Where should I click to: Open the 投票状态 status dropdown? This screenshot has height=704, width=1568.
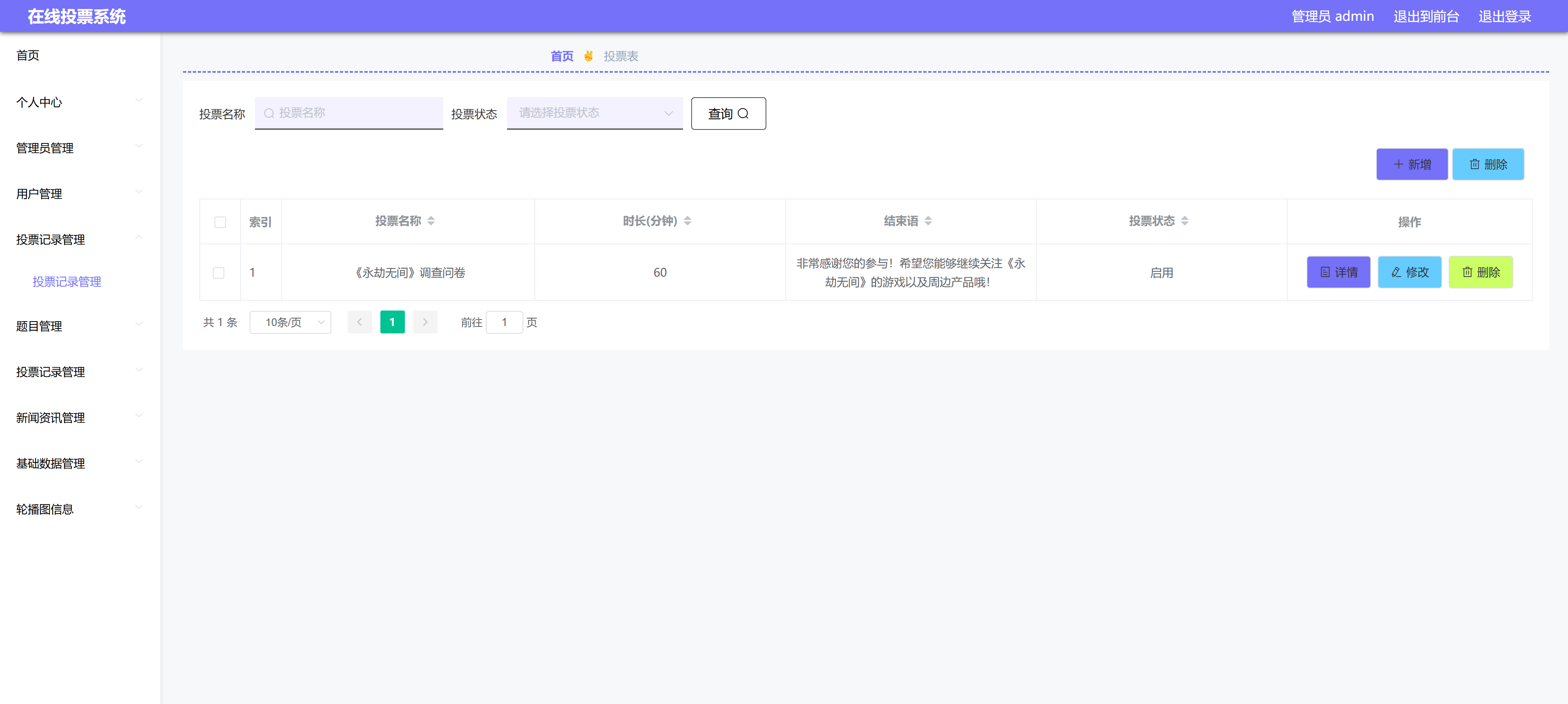pyautogui.click(x=594, y=113)
